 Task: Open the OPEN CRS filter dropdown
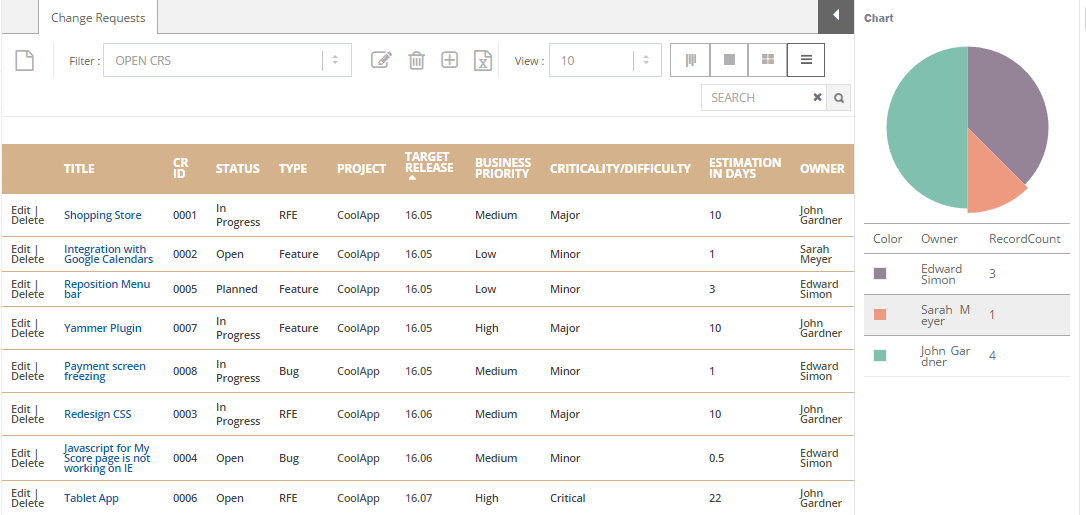[x=227, y=60]
